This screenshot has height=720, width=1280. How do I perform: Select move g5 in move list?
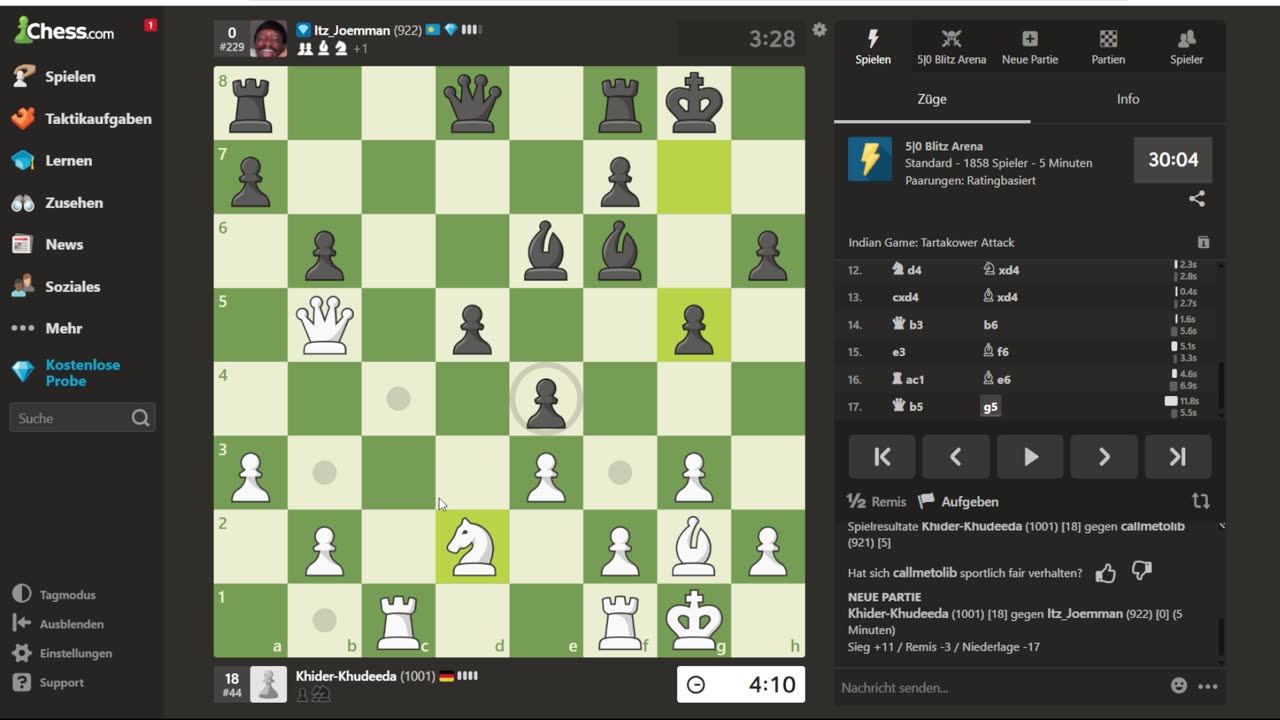point(990,406)
